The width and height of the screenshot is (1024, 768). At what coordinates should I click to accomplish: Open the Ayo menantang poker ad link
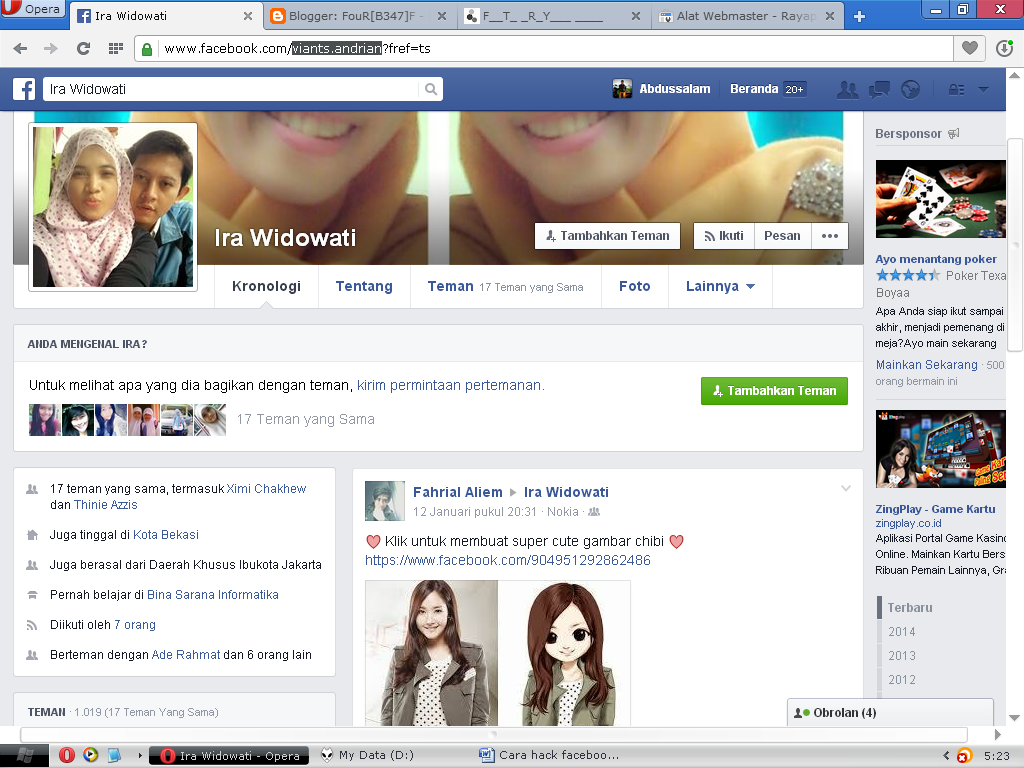[936, 259]
